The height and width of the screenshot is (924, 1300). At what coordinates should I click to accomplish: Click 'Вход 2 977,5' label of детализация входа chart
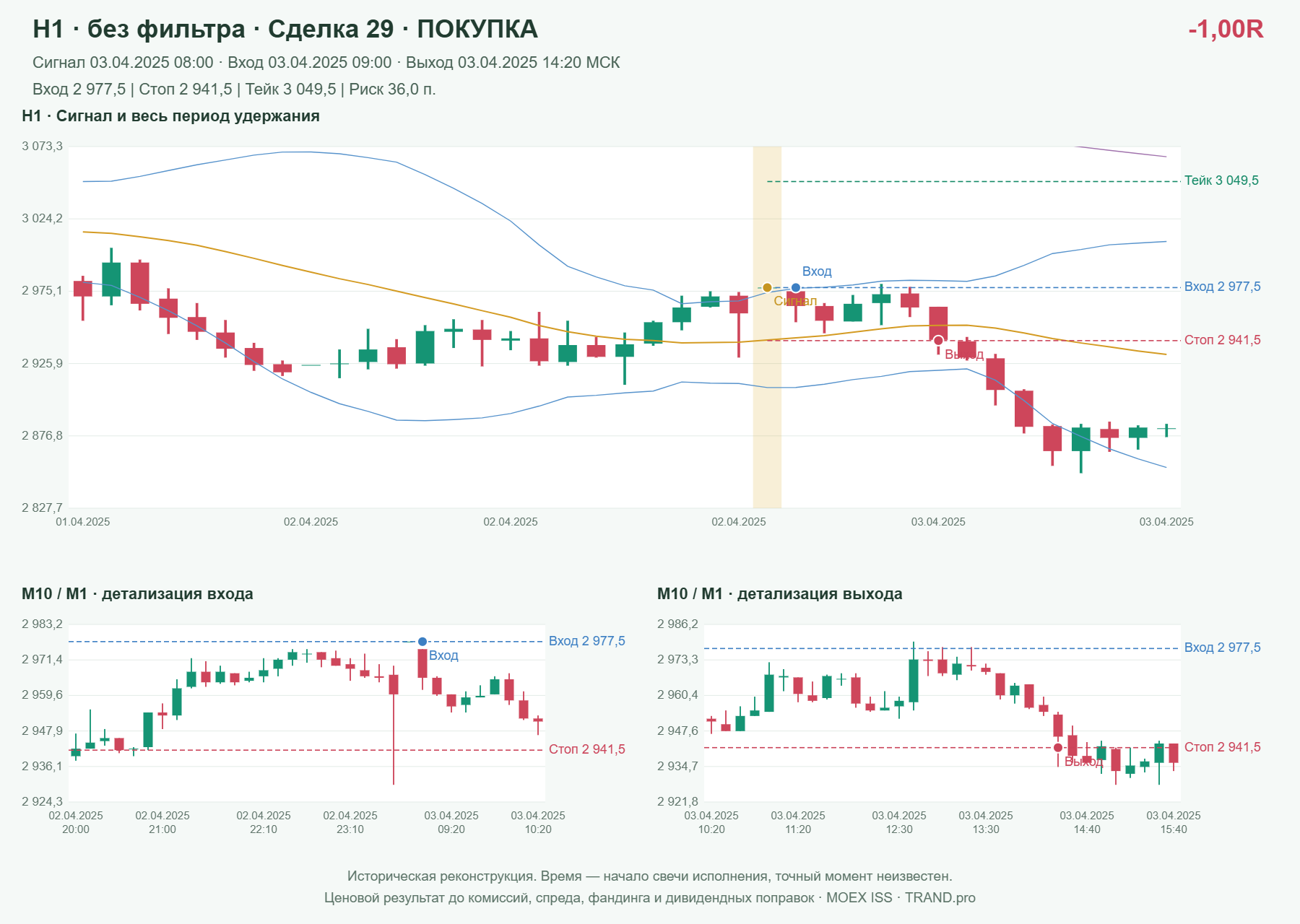587,641
